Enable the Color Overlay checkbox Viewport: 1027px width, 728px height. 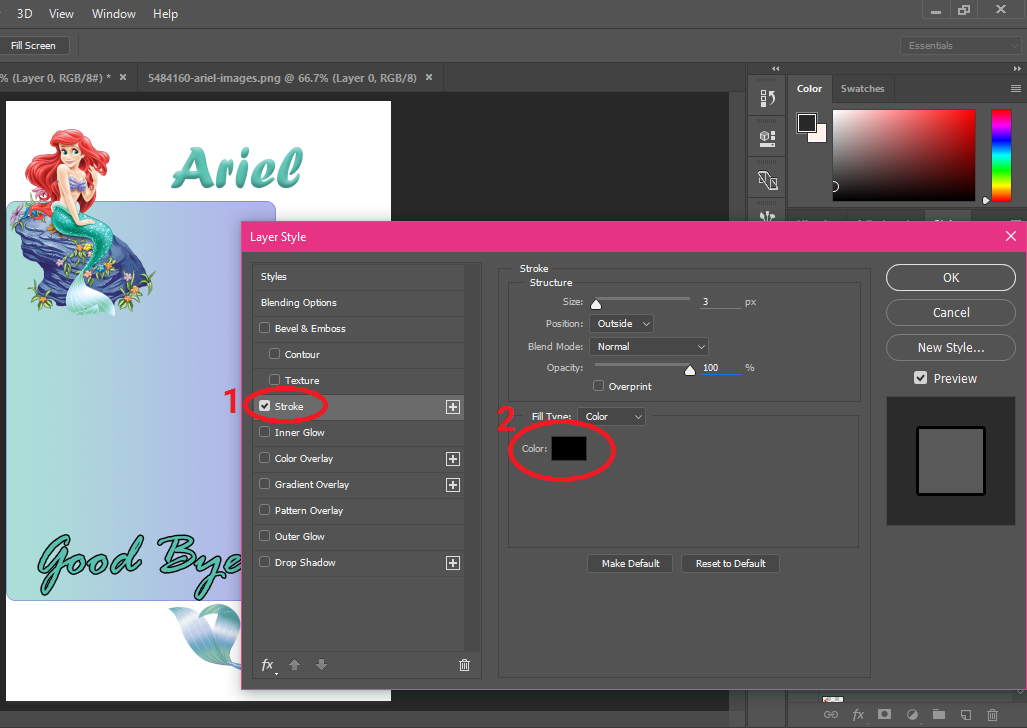(265, 457)
